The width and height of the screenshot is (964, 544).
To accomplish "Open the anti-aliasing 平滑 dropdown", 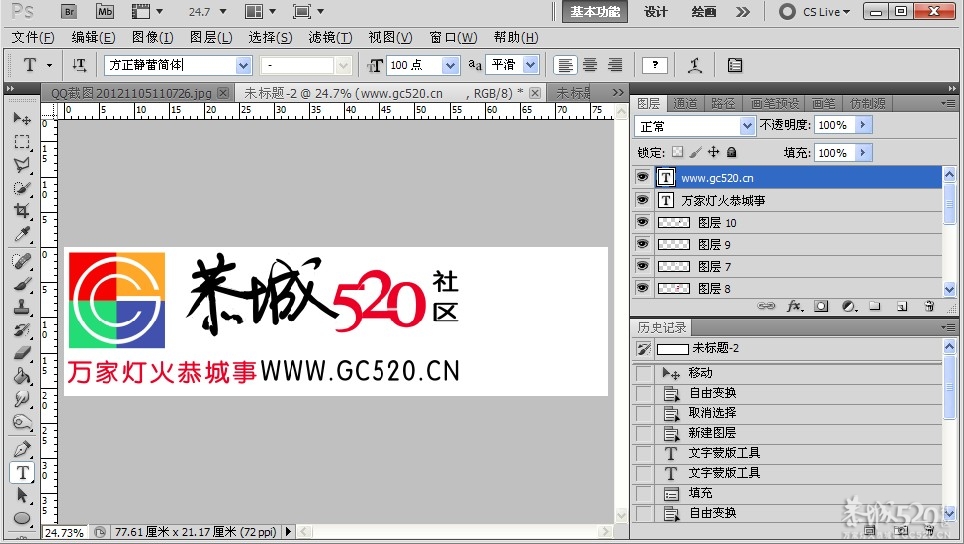I will coord(531,65).
